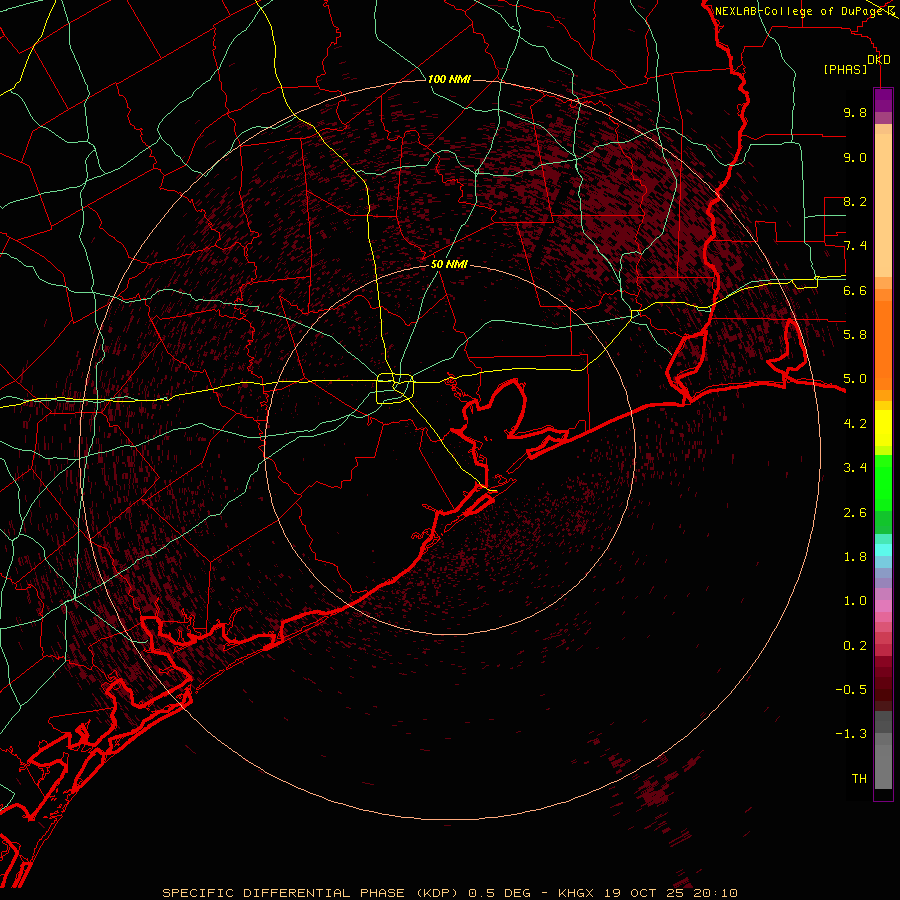The width and height of the screenshot is (900, 900).
Task: Click the 5.0 scale value label
Action: click(x=854, y=379)
